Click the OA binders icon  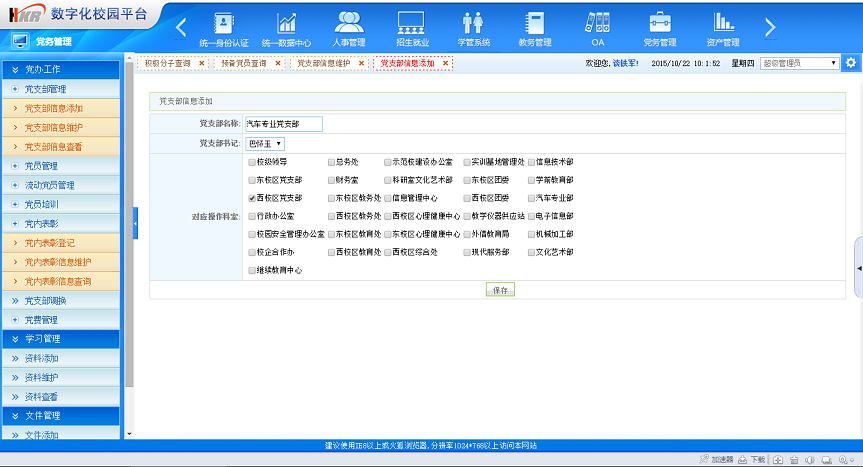point(597,23)
